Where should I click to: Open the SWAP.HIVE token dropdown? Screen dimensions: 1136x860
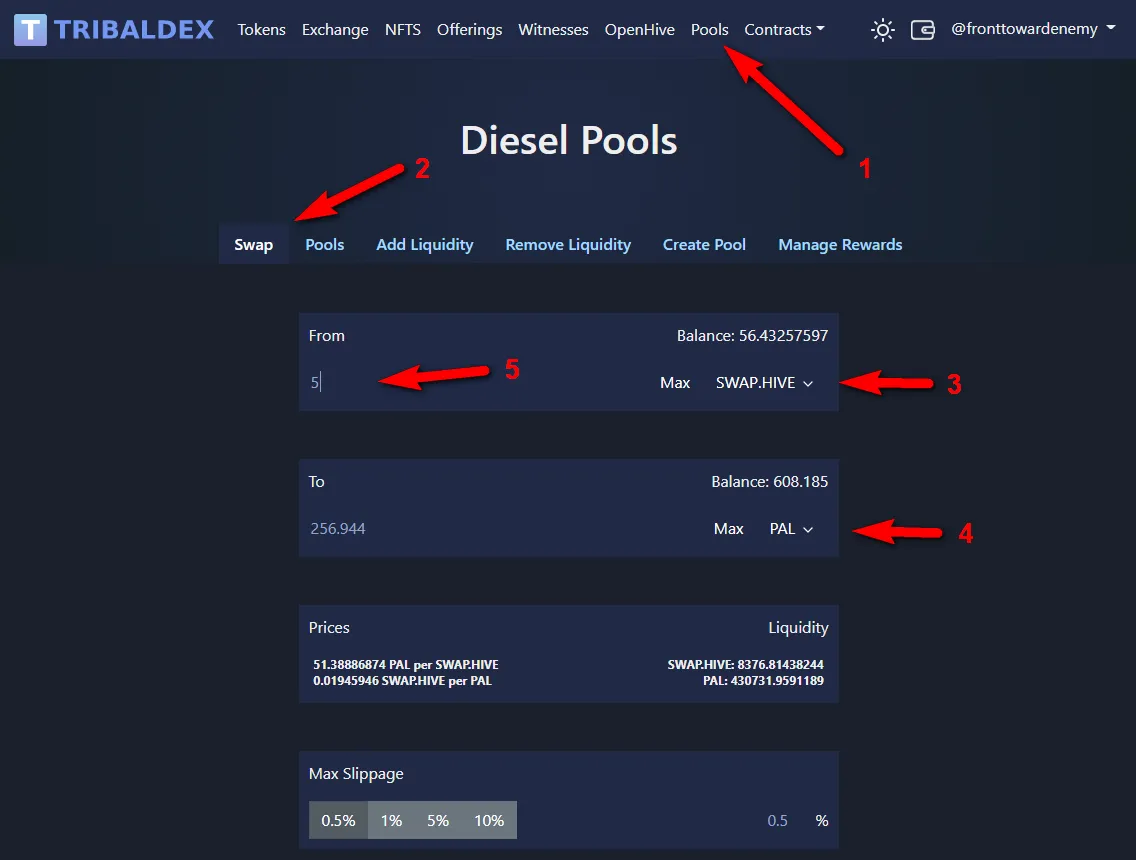click(x=764, y=383)
